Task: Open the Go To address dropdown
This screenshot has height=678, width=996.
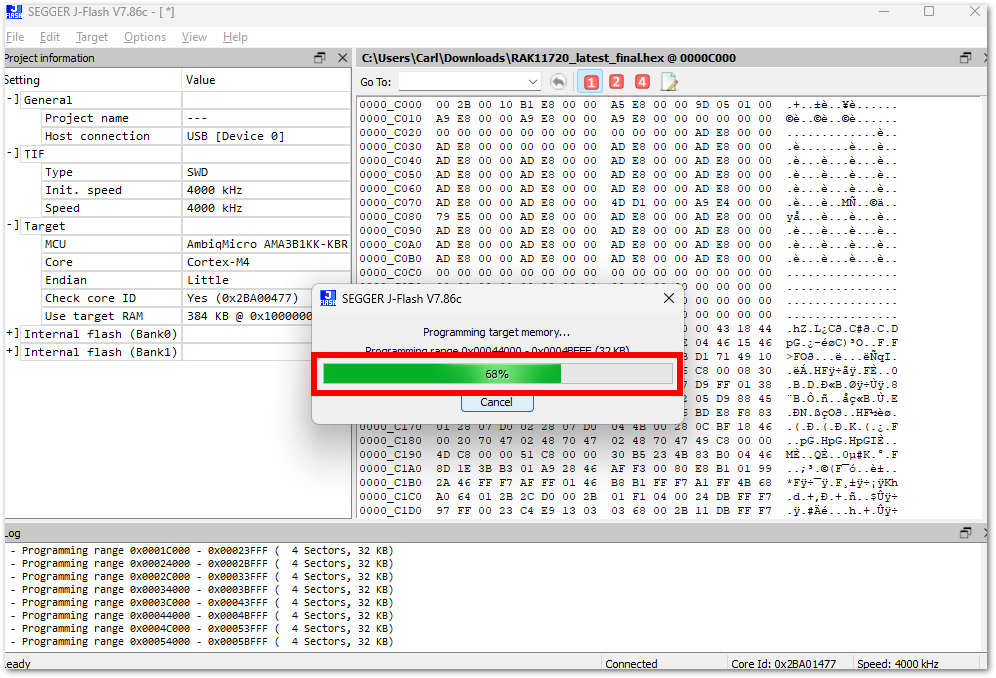Action: (x=532, y=82)
